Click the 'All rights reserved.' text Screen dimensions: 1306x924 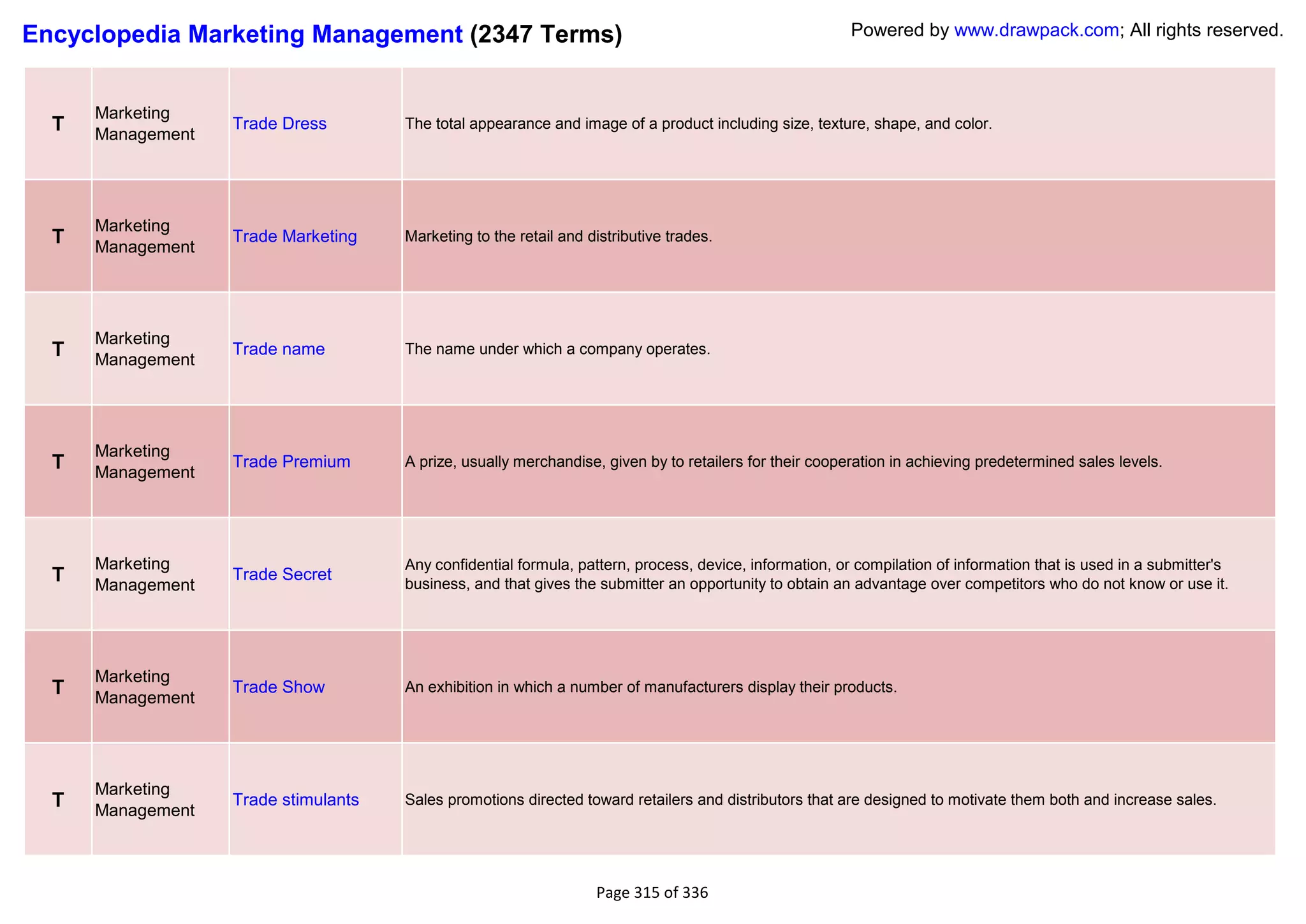[1207, 30]
